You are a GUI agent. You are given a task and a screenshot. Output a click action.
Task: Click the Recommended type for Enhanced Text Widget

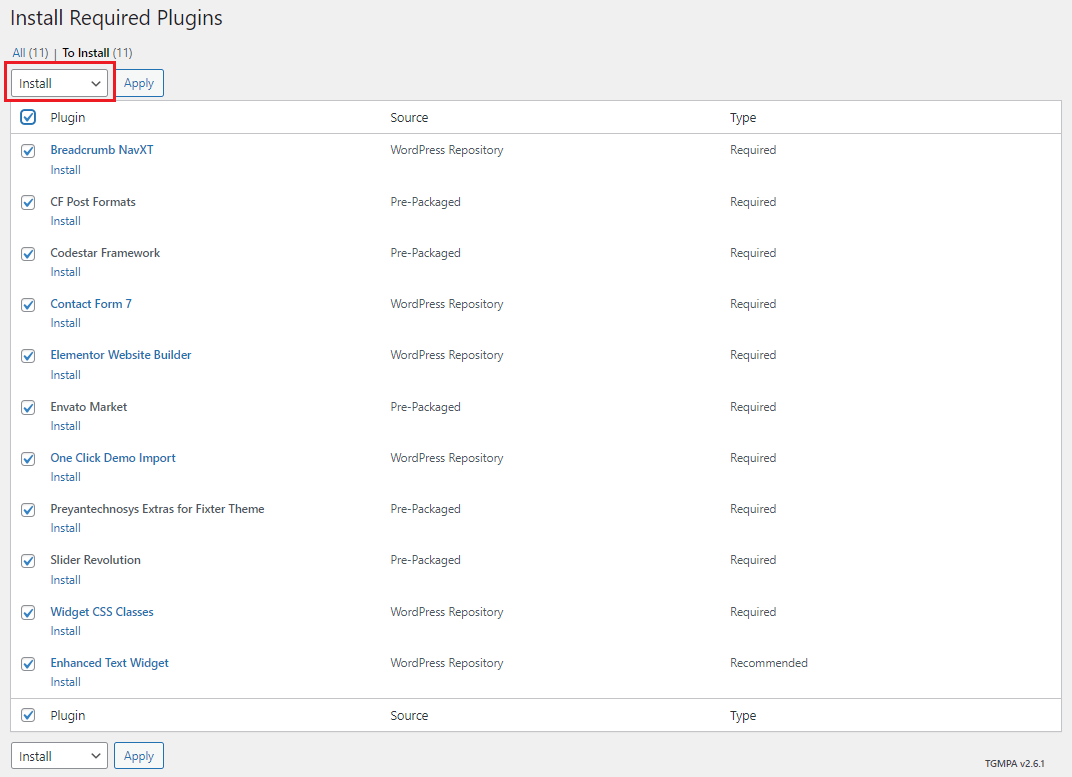point(768,663)
